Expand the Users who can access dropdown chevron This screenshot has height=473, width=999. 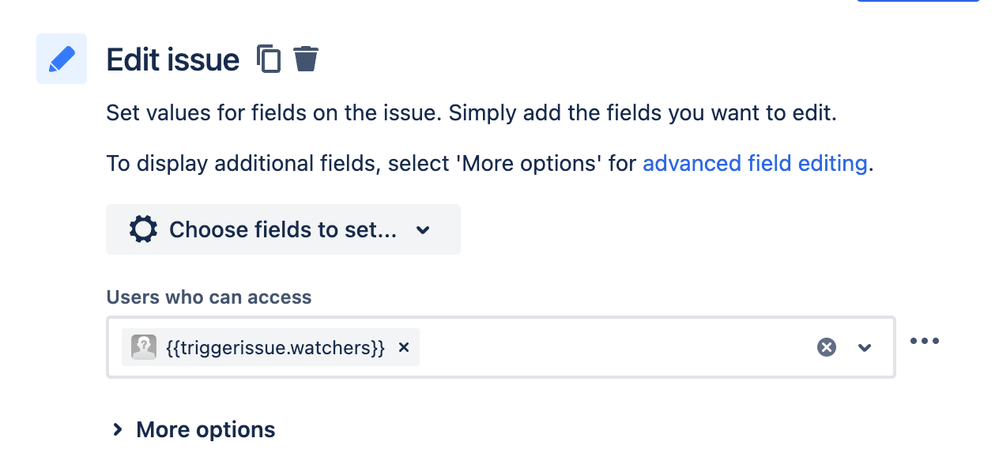pyautogui.click(x=864, y=347)
